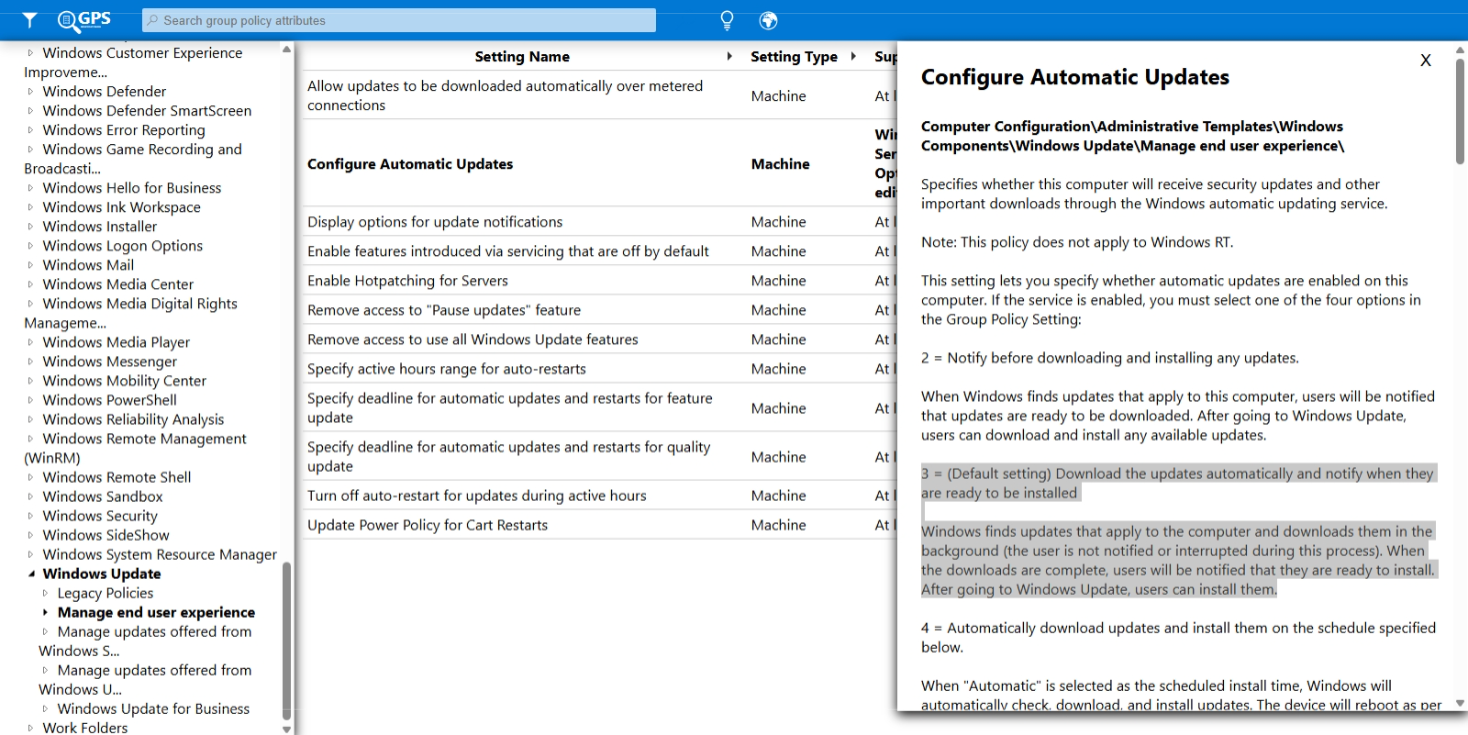Image resolution: width=1468 pixels, height=735 pixels.
Task: Select Windows Customer Experience Improvement node
Action: [x=133, y=62]
